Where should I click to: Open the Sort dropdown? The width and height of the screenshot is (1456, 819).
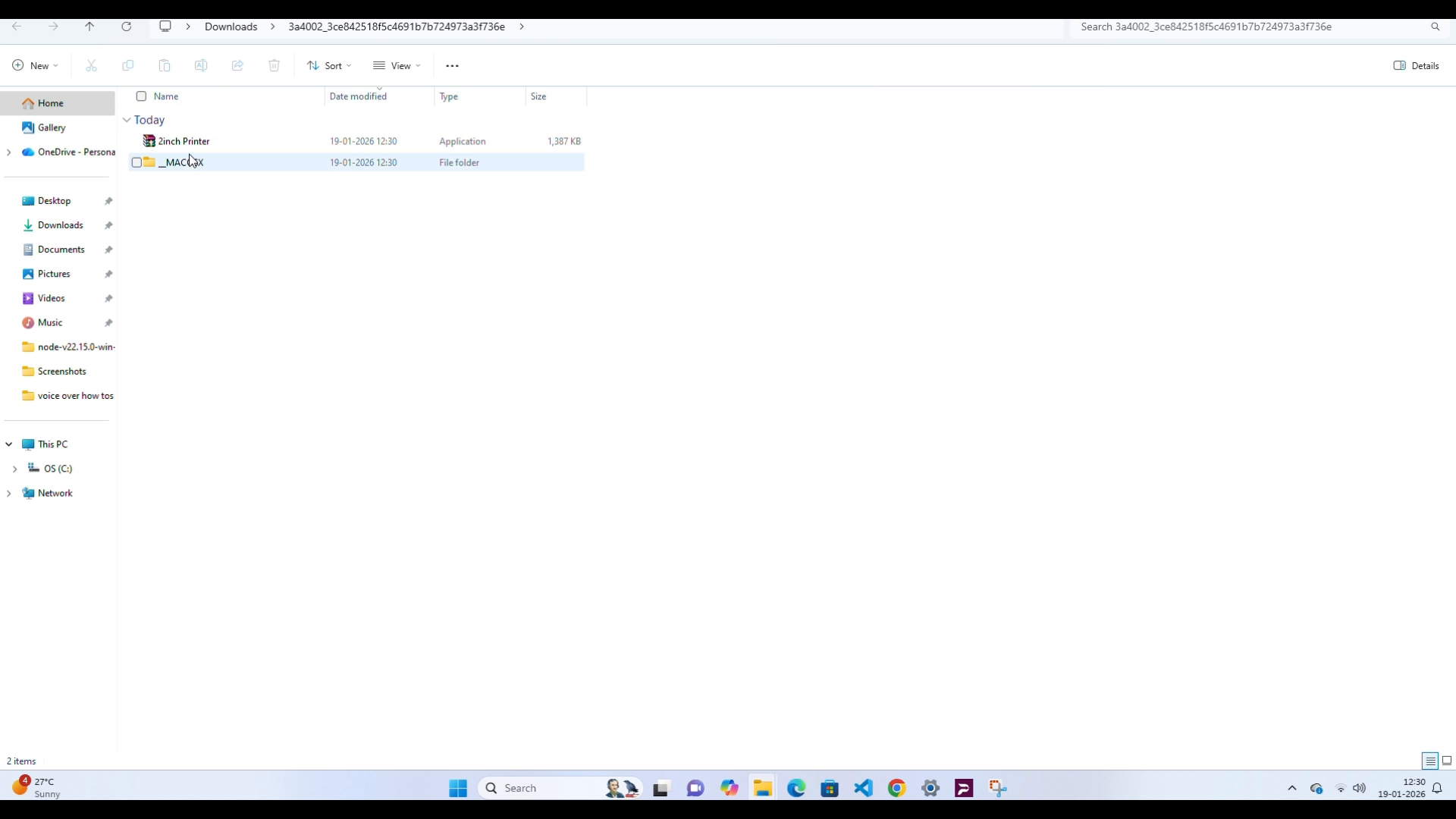coord(328,66)
